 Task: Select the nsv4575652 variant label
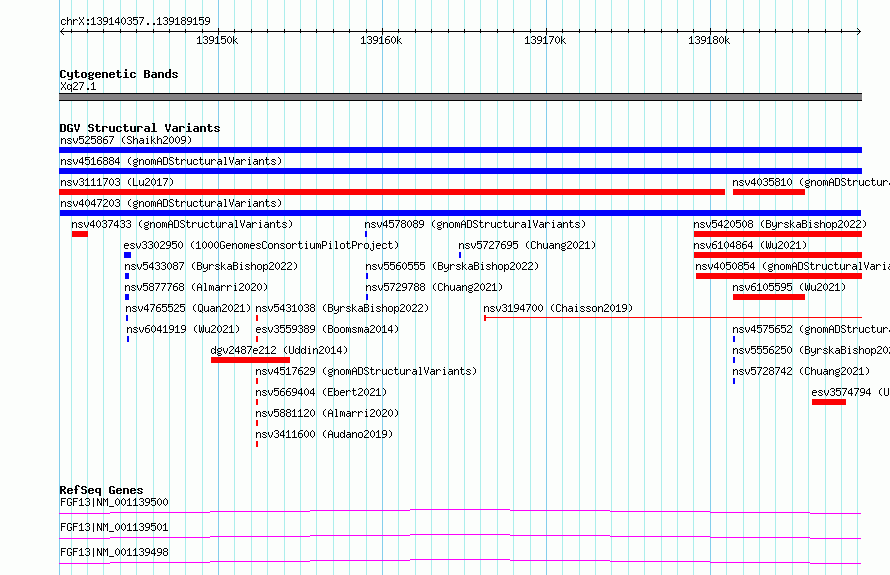pos(811,329)
